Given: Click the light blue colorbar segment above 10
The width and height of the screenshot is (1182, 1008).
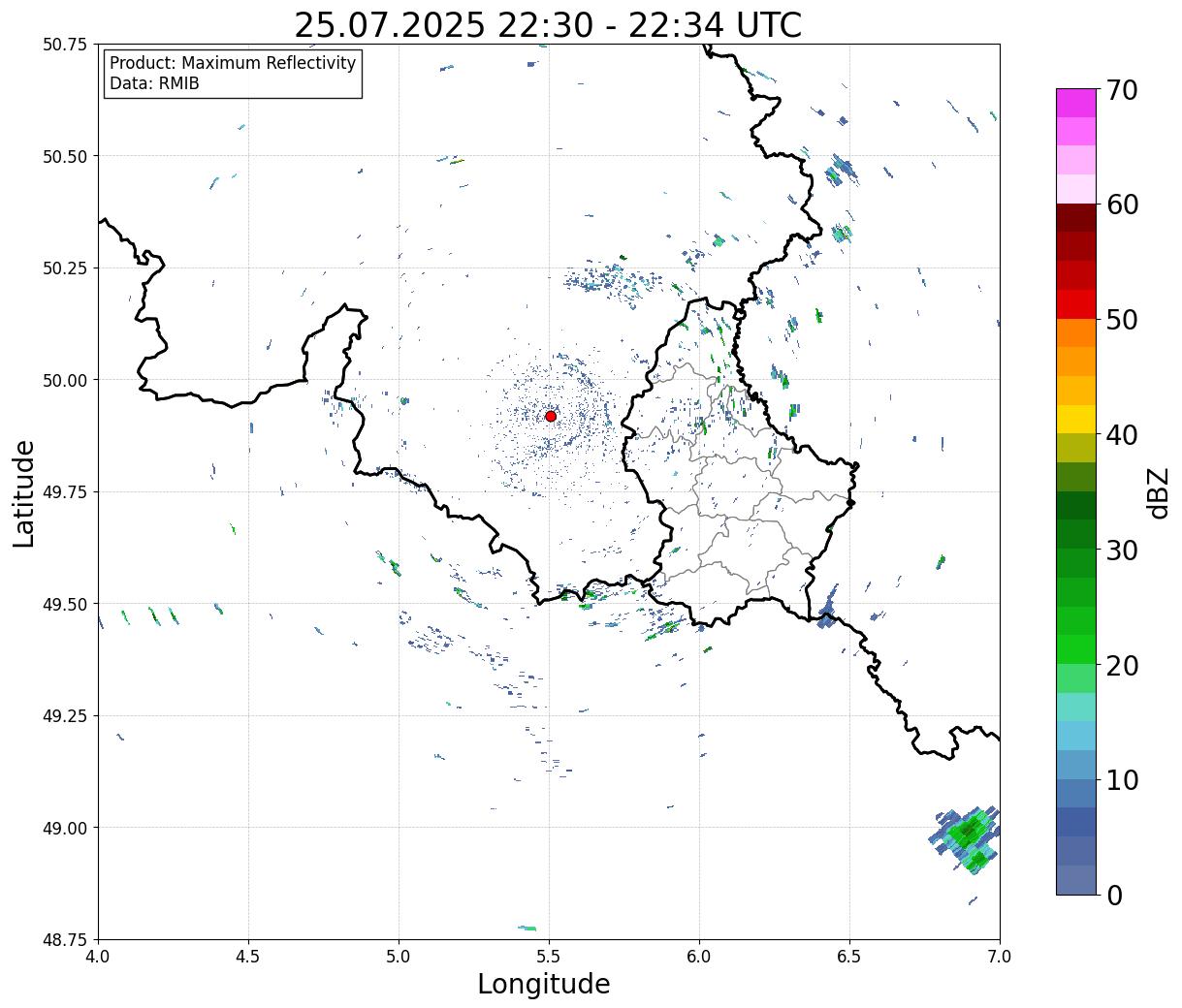Looking at the screenshot, I should (x=1076, y=765).
